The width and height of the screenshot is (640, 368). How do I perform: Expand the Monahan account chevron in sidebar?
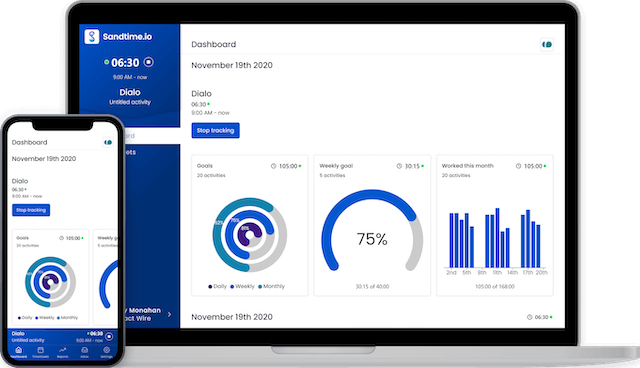(169, 314)
